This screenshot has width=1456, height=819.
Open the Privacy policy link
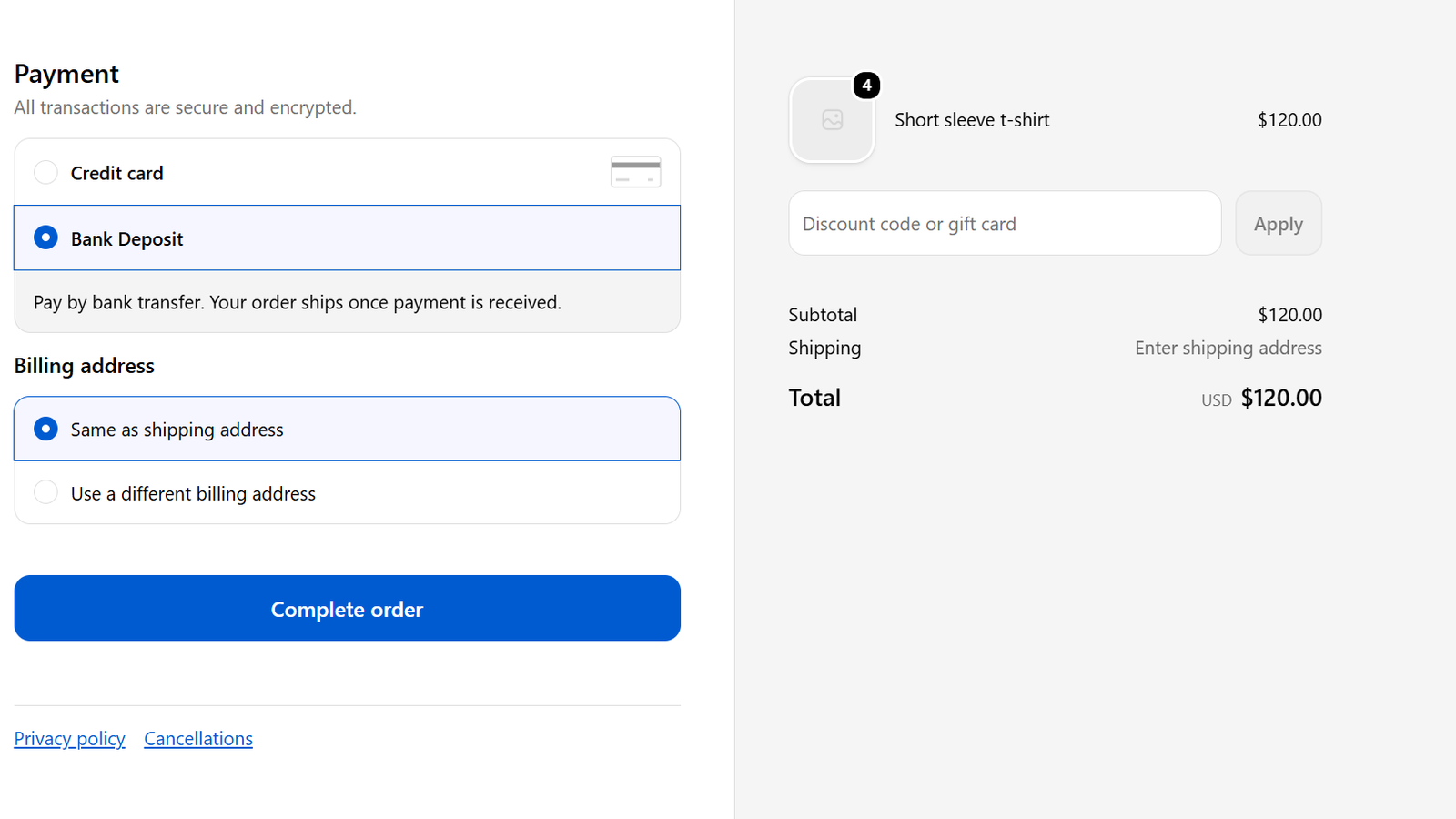pos(69,739)
